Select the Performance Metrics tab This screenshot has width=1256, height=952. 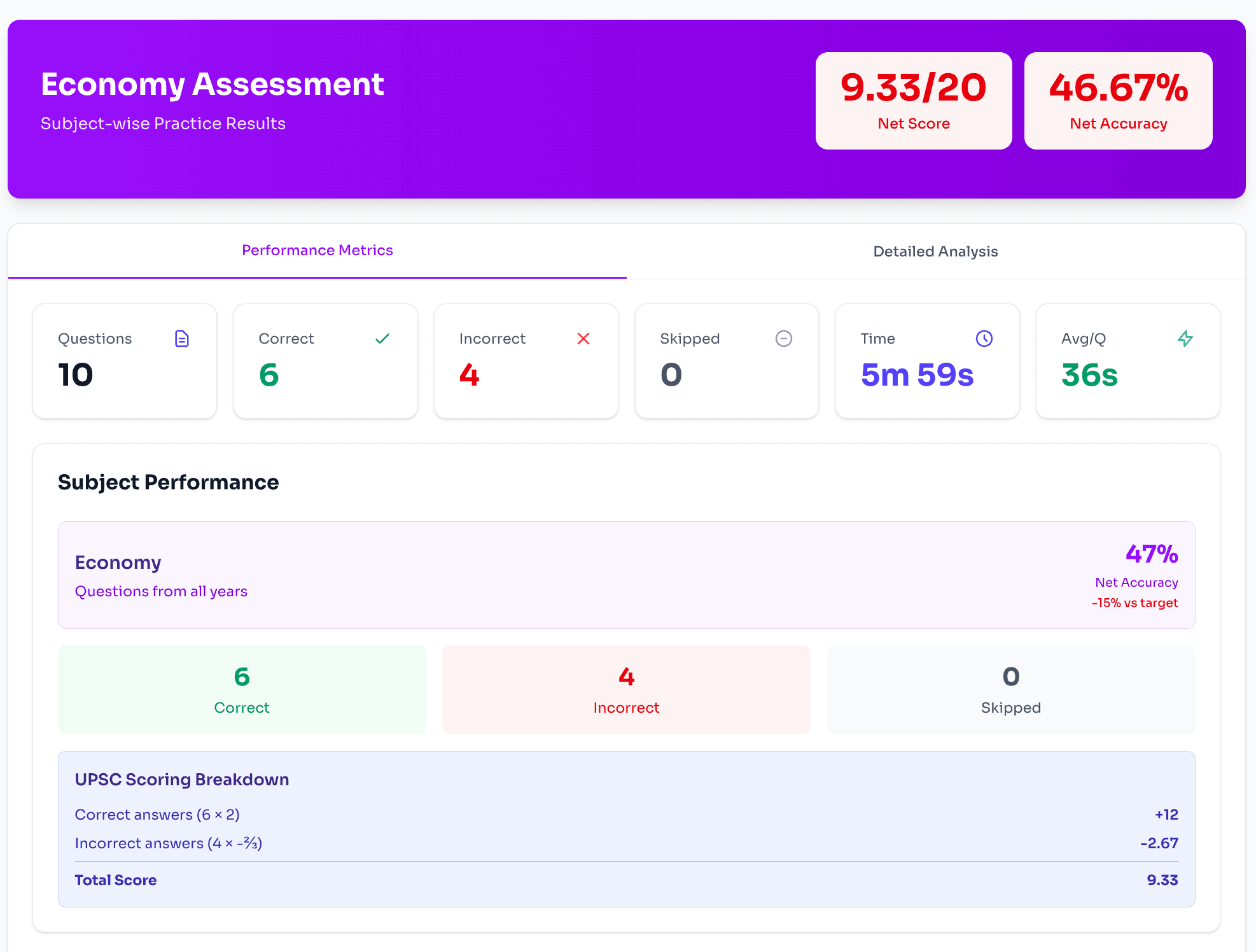click(x=317, y=250)
